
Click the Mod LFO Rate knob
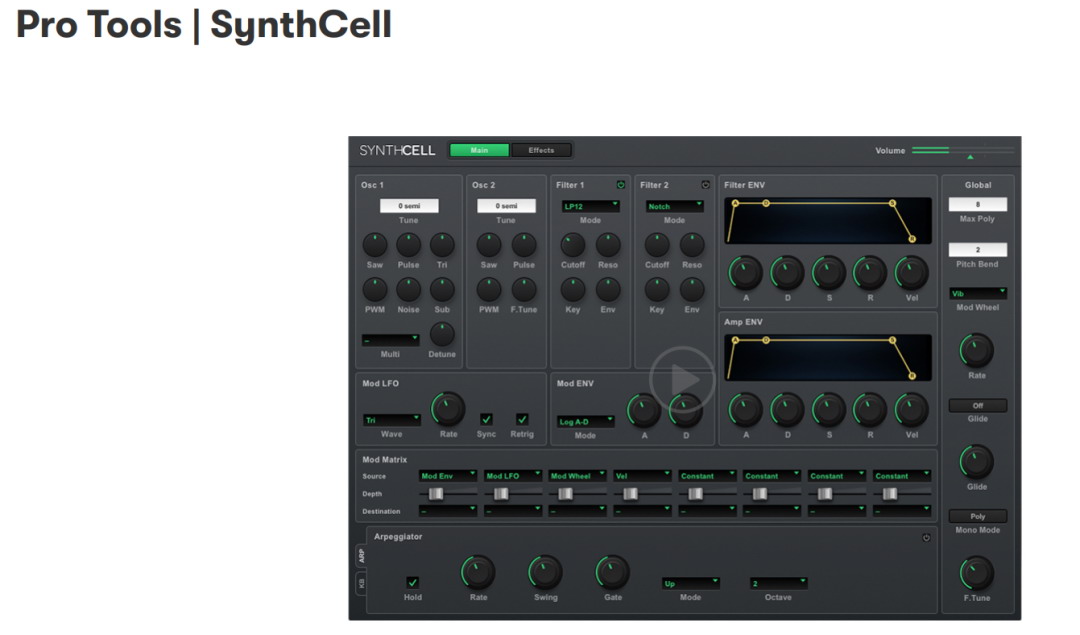coord(448,409)
